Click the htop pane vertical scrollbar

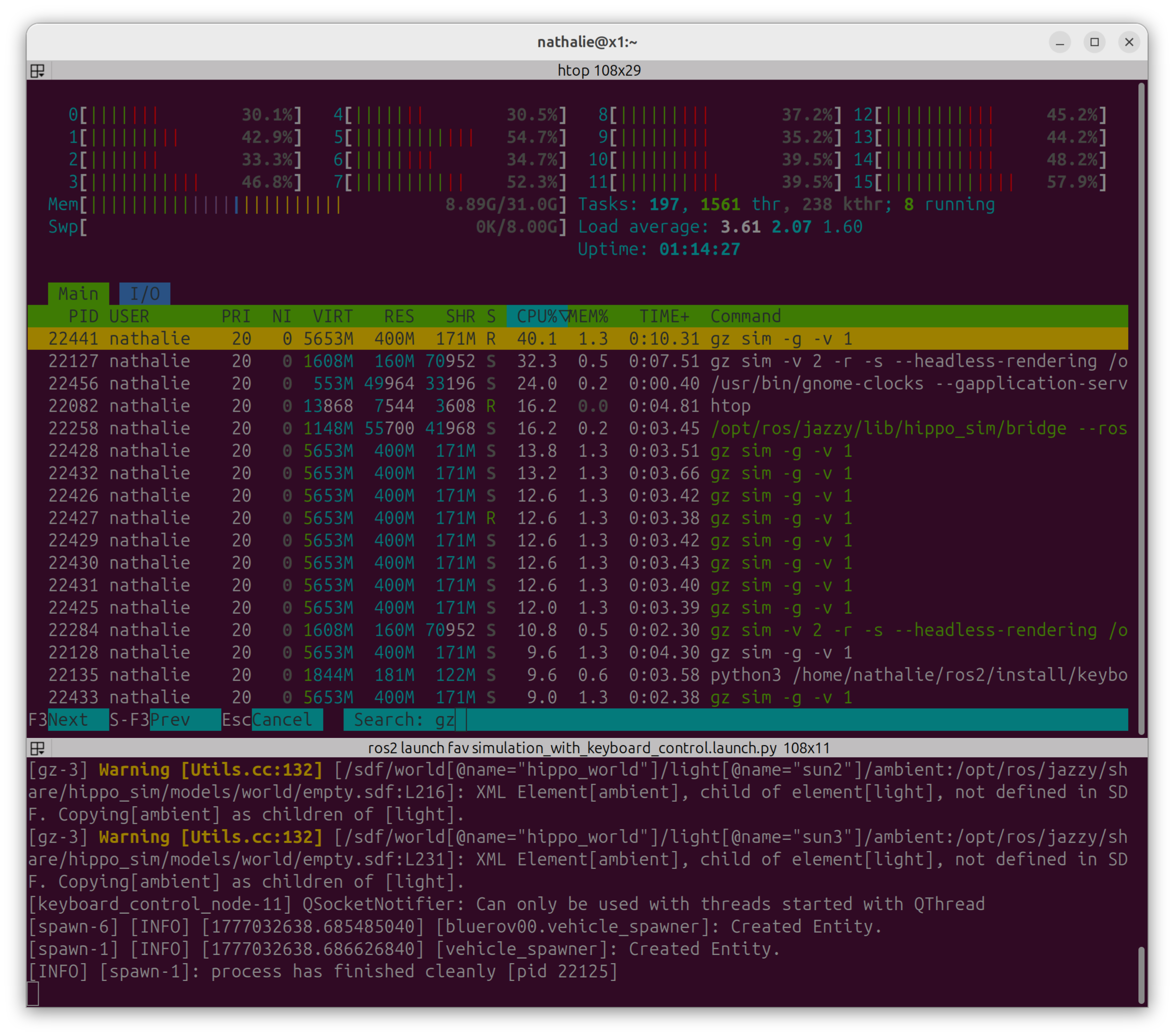(x=1142, y=408)
